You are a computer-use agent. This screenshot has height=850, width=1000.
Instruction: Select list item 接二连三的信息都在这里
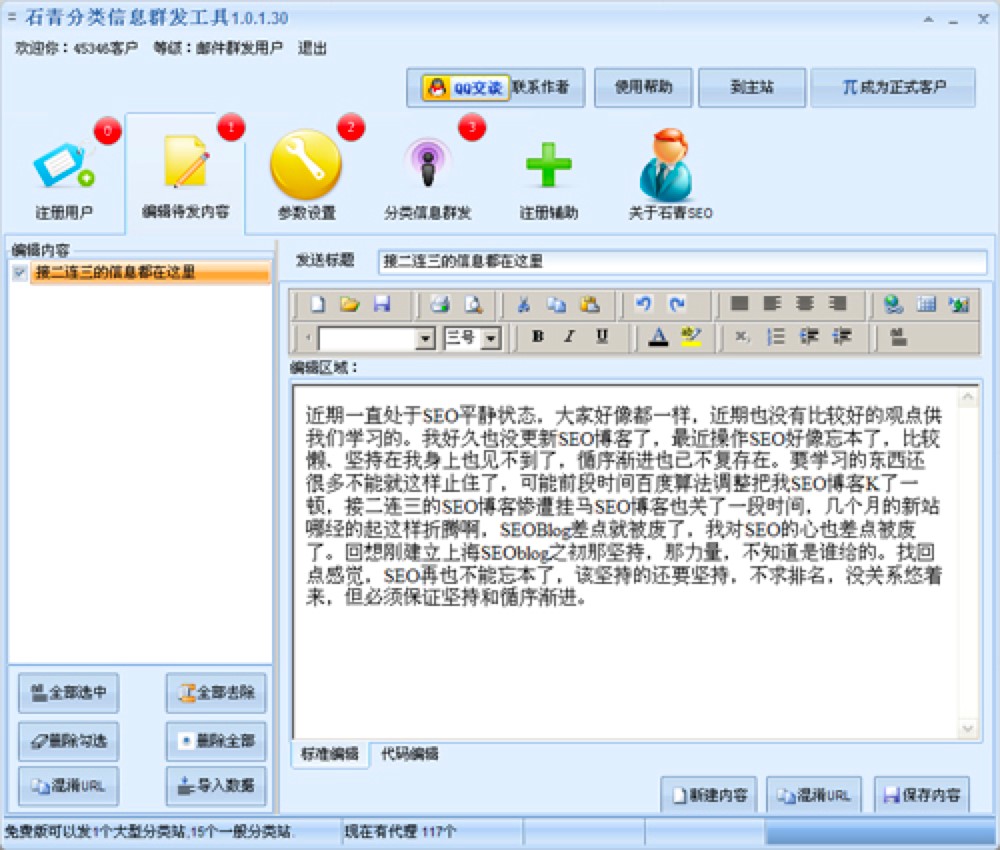click(x=151, y=273)
